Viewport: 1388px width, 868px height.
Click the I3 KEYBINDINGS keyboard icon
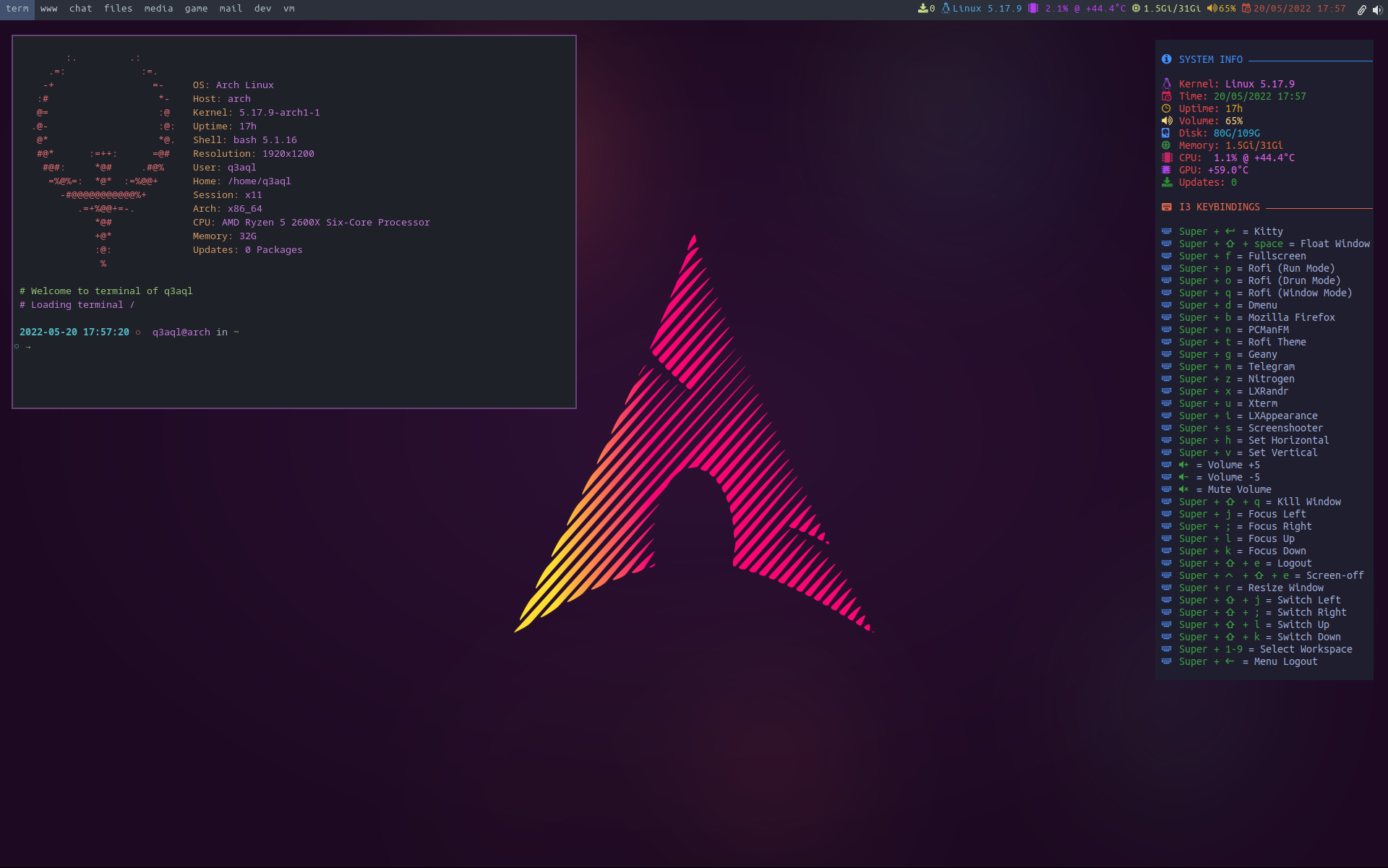click(x=1166, y=207)
